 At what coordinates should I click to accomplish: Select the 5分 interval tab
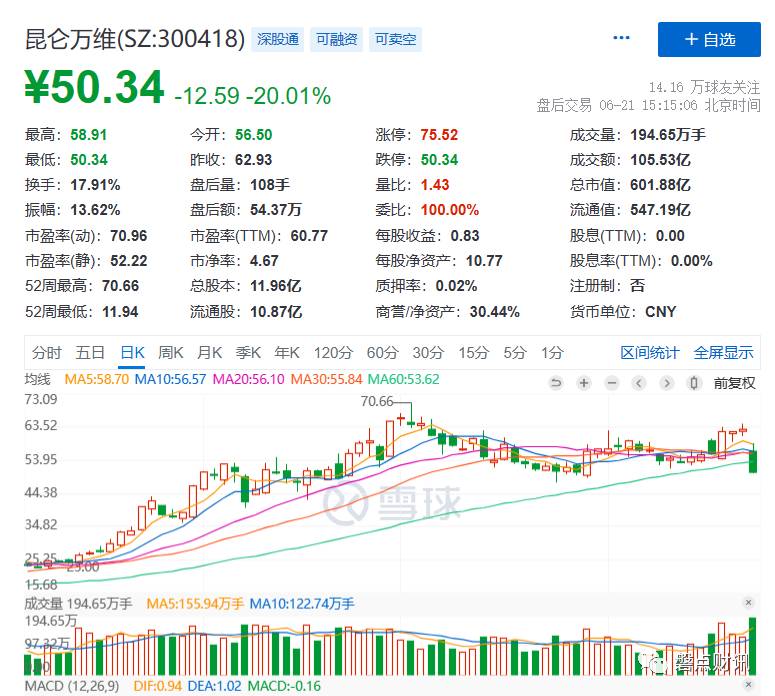click(515, 352)
